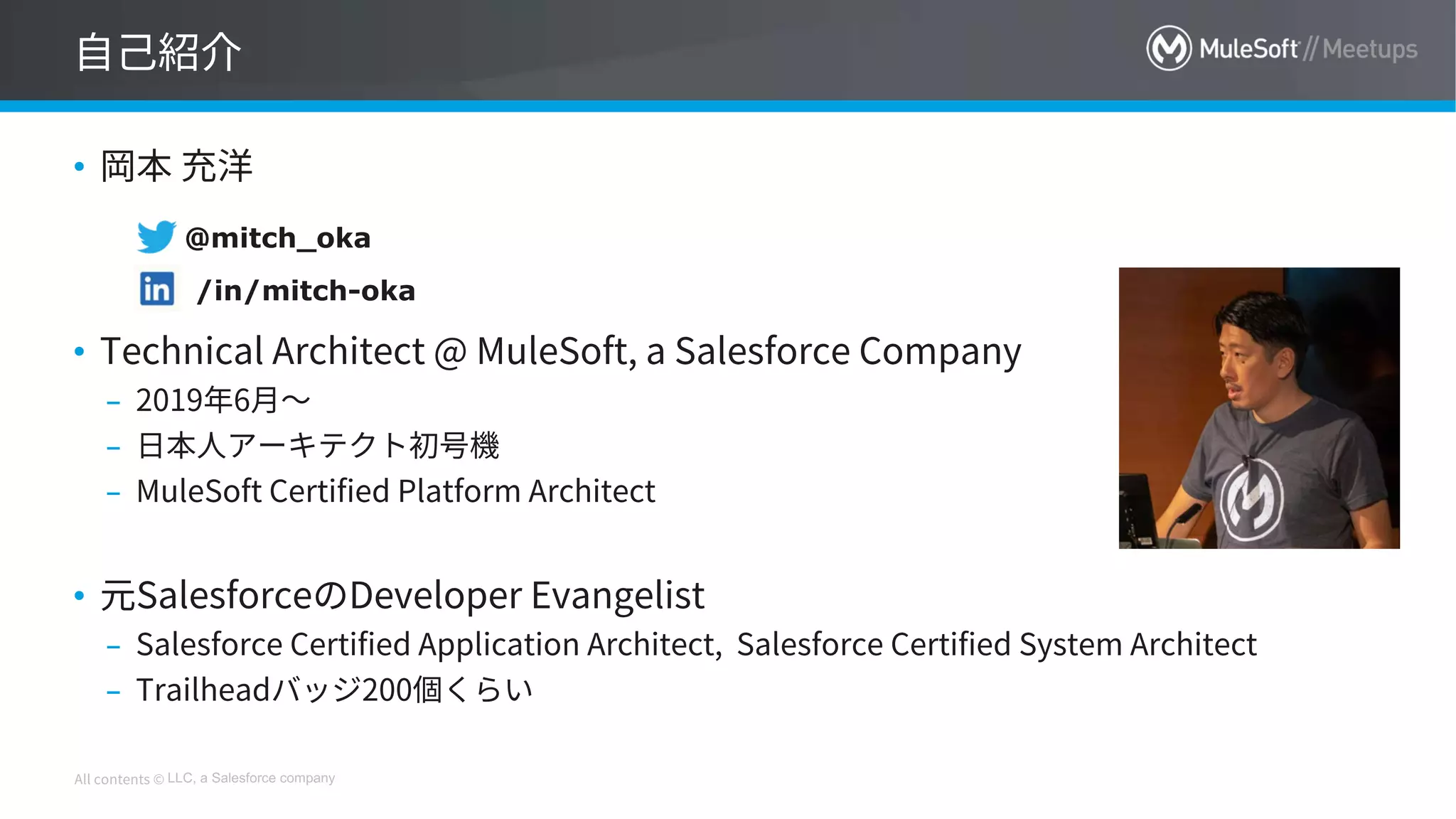
Task: Select the 2019年6月〜 bullet
Action: pyautogui.click(x=223, y=400)
